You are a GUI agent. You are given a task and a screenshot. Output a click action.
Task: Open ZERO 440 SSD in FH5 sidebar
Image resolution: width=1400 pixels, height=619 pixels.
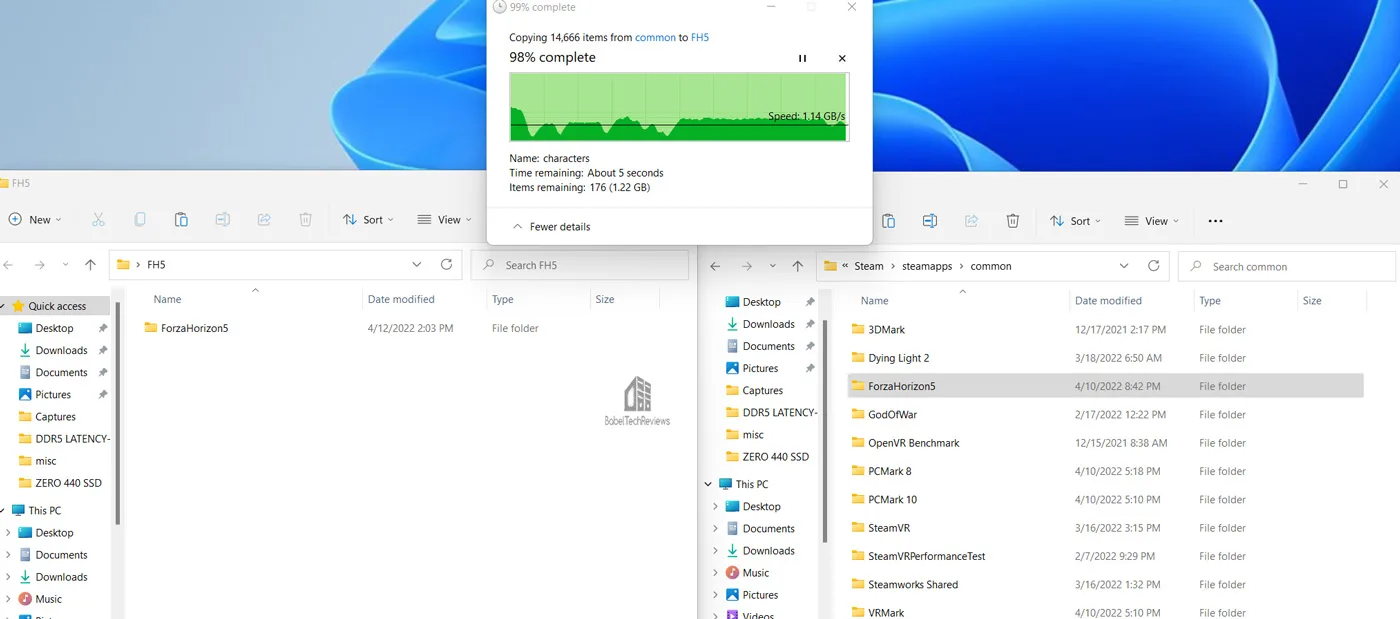coord(60,483)
